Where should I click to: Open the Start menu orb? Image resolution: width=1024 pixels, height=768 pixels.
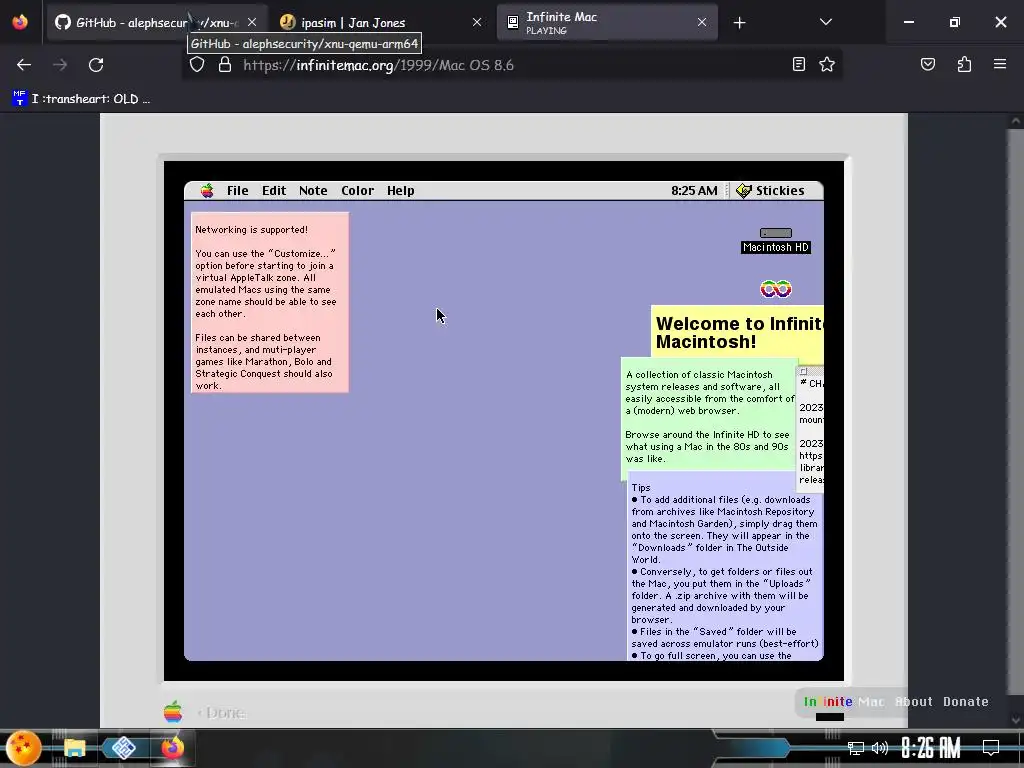click(x=24, y=748)
